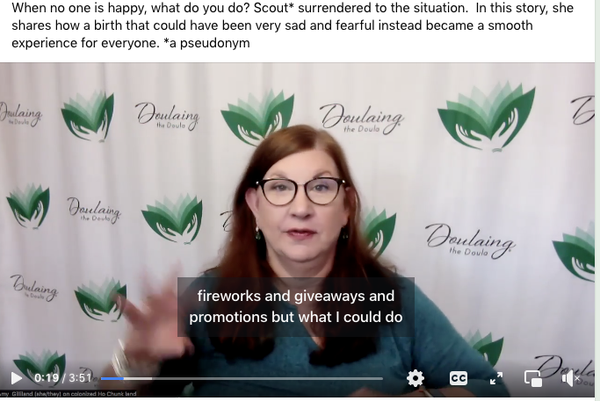Screen dimensions: 600x401
Task: Expand video to fullscreen
Action: coord(496,379)
